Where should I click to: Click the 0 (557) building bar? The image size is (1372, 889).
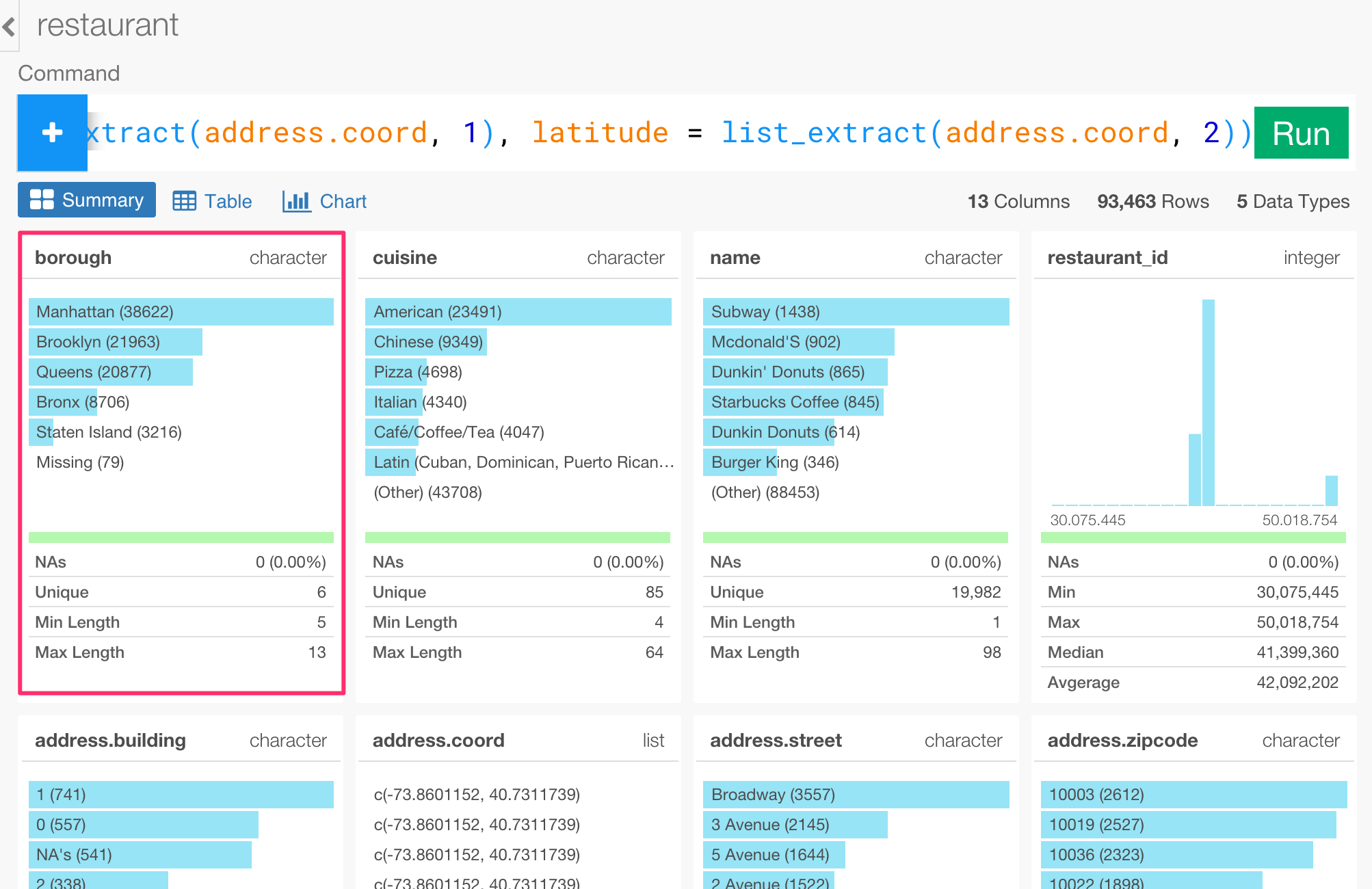(144, 825)
